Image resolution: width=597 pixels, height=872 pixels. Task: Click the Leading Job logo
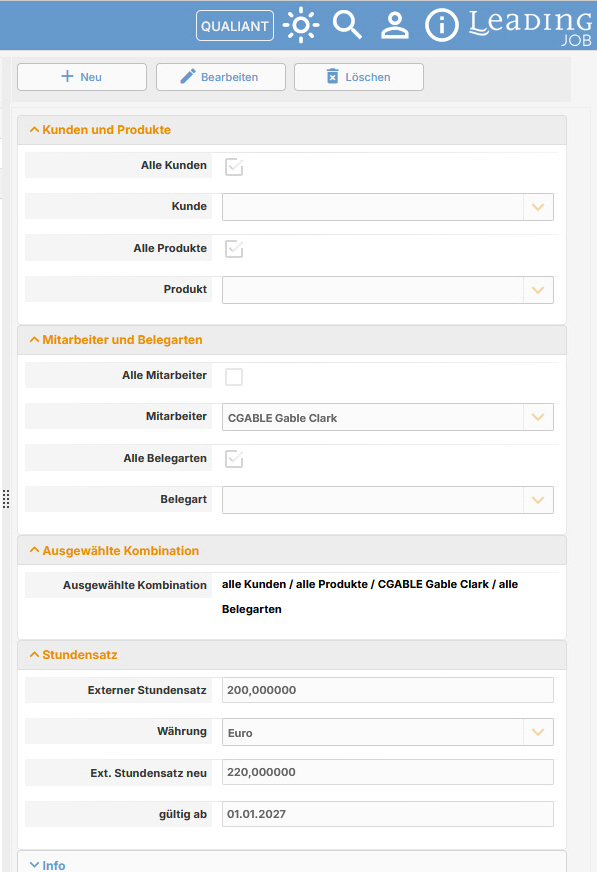pyautogui.click(x=531, y=27)
